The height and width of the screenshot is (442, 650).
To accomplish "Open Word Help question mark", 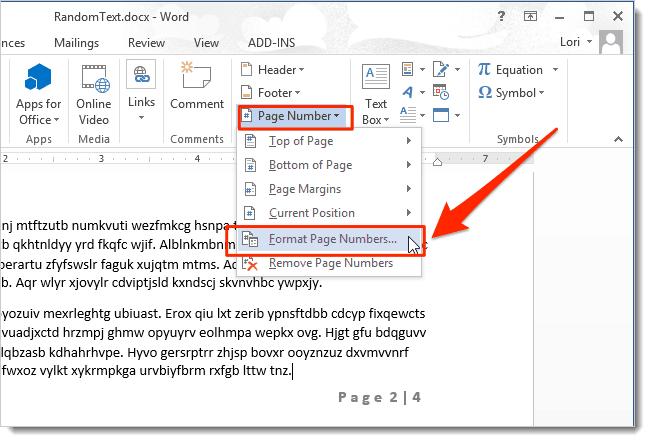I will tap(502, 17).
